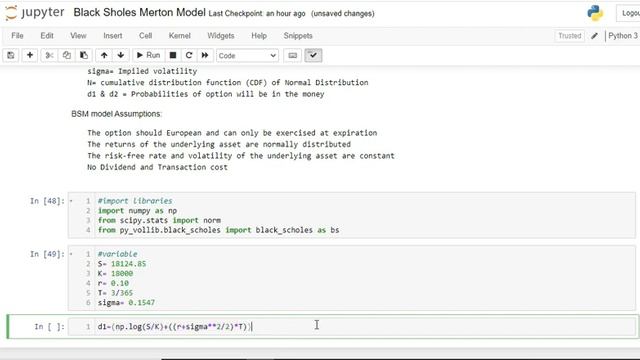Open the Help menu
640x360 pixels.
coord(259,36)
